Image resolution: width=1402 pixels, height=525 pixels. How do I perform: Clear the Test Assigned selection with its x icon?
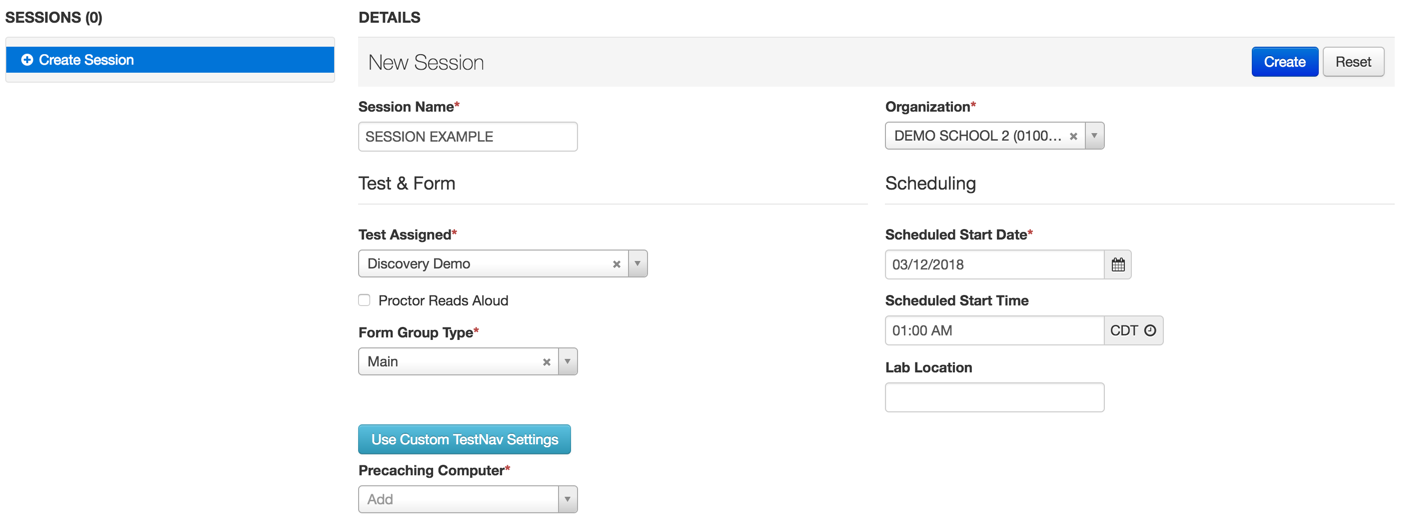point(616,264)
